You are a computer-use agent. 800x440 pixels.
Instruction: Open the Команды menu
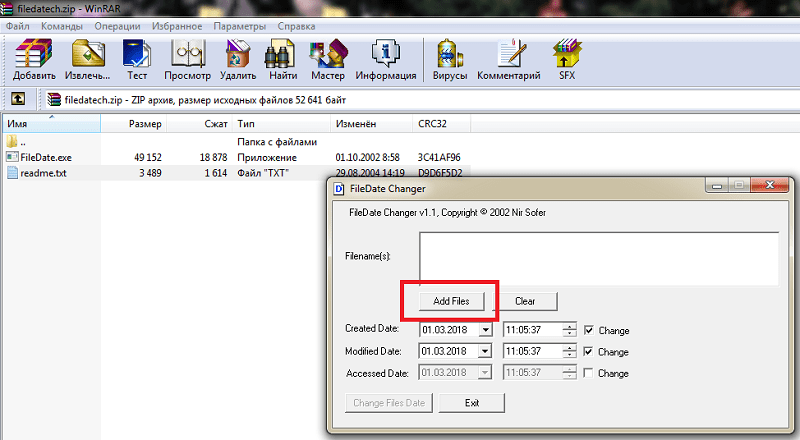pyautogui.click(x=61, y=26)
